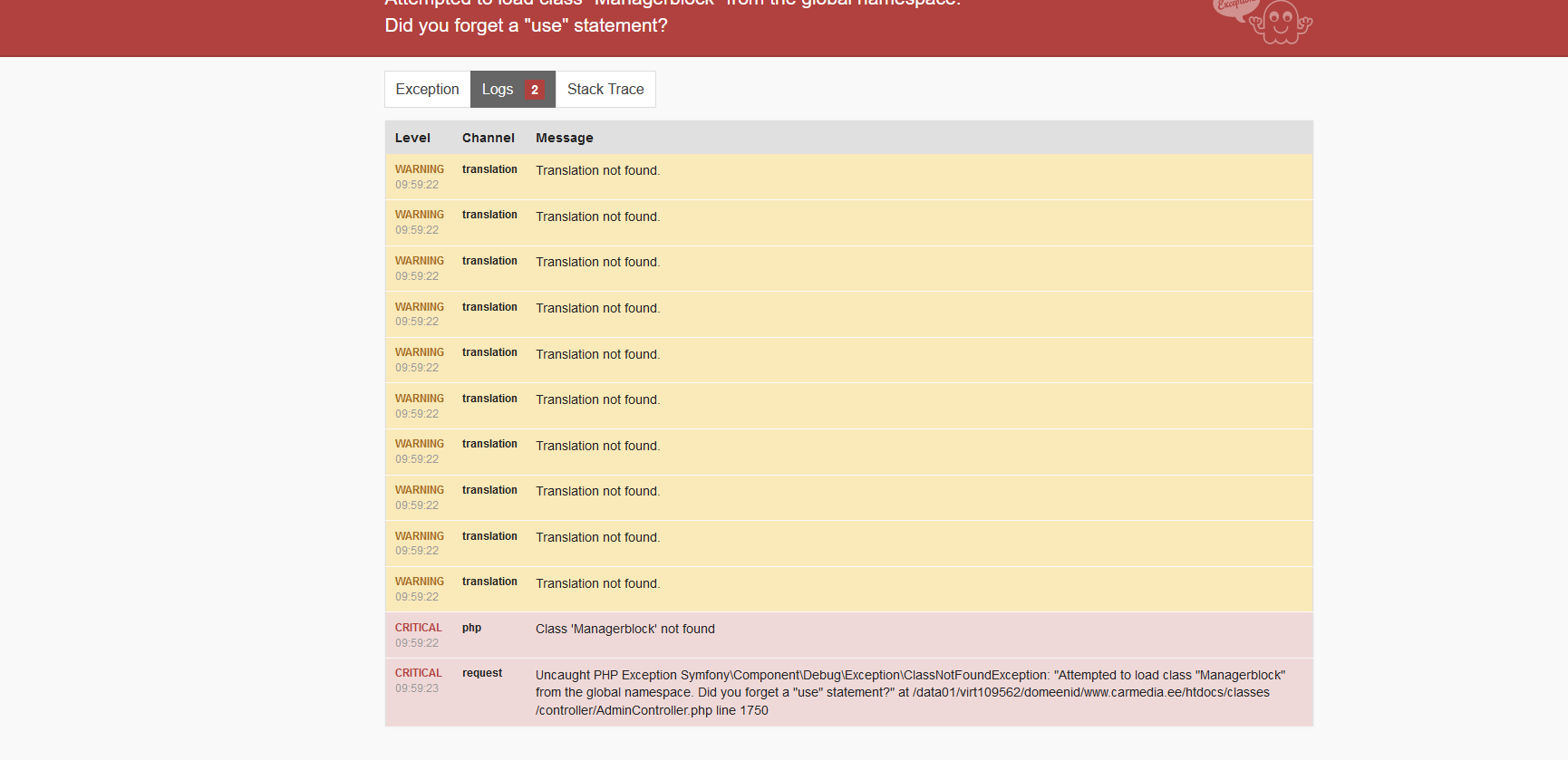1568x760 pixels.
Task: Click the Channel column header
Action: 488,138
